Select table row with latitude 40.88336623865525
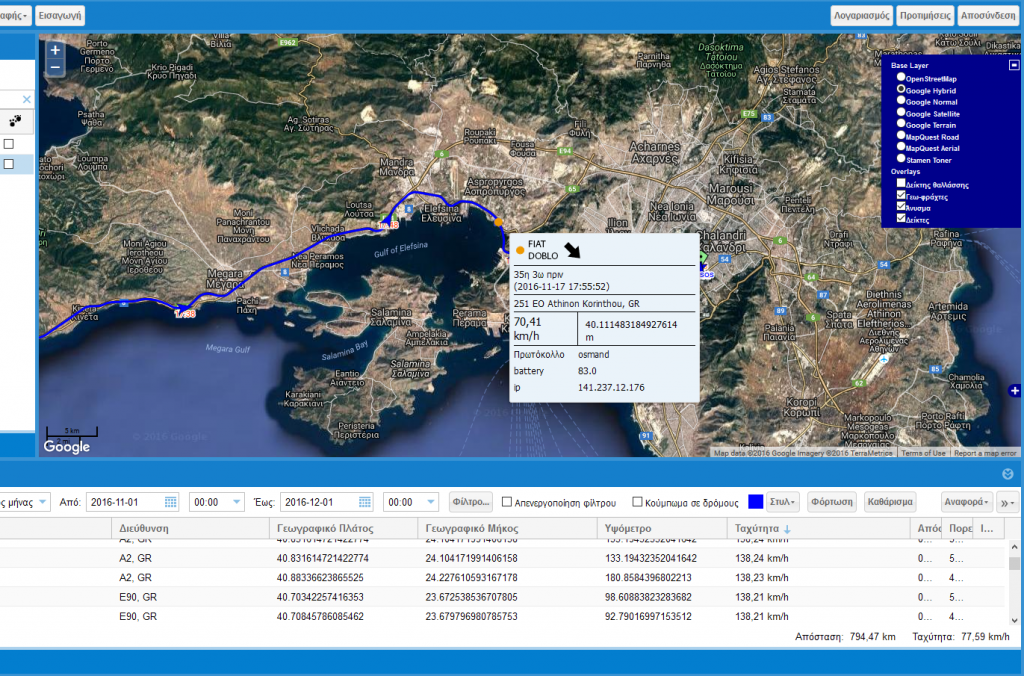1024x676 pixels. click(503, 577)
